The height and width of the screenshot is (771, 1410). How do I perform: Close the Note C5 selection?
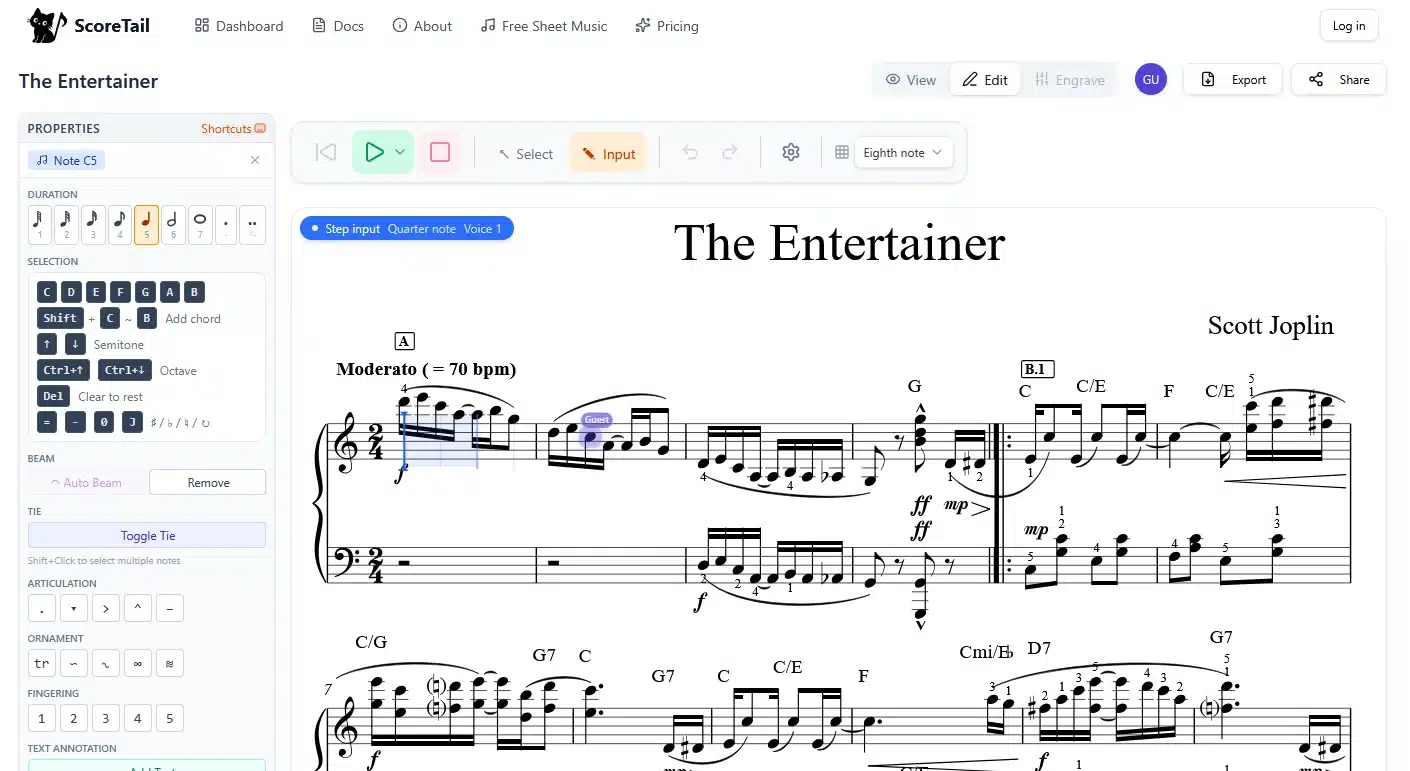coord(255,160)
